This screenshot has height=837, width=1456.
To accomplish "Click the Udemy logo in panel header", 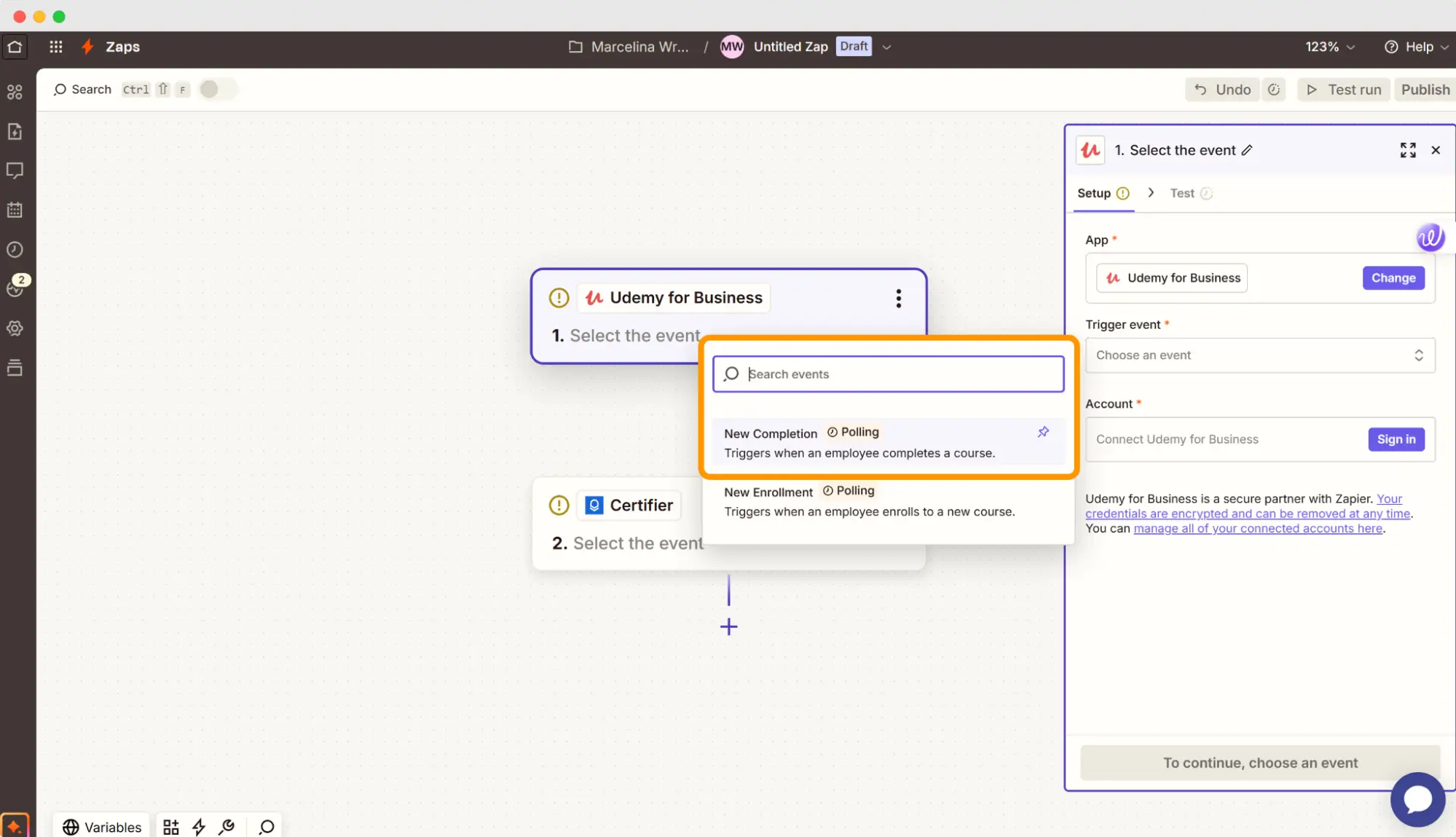I will [x=1090, y=150].
